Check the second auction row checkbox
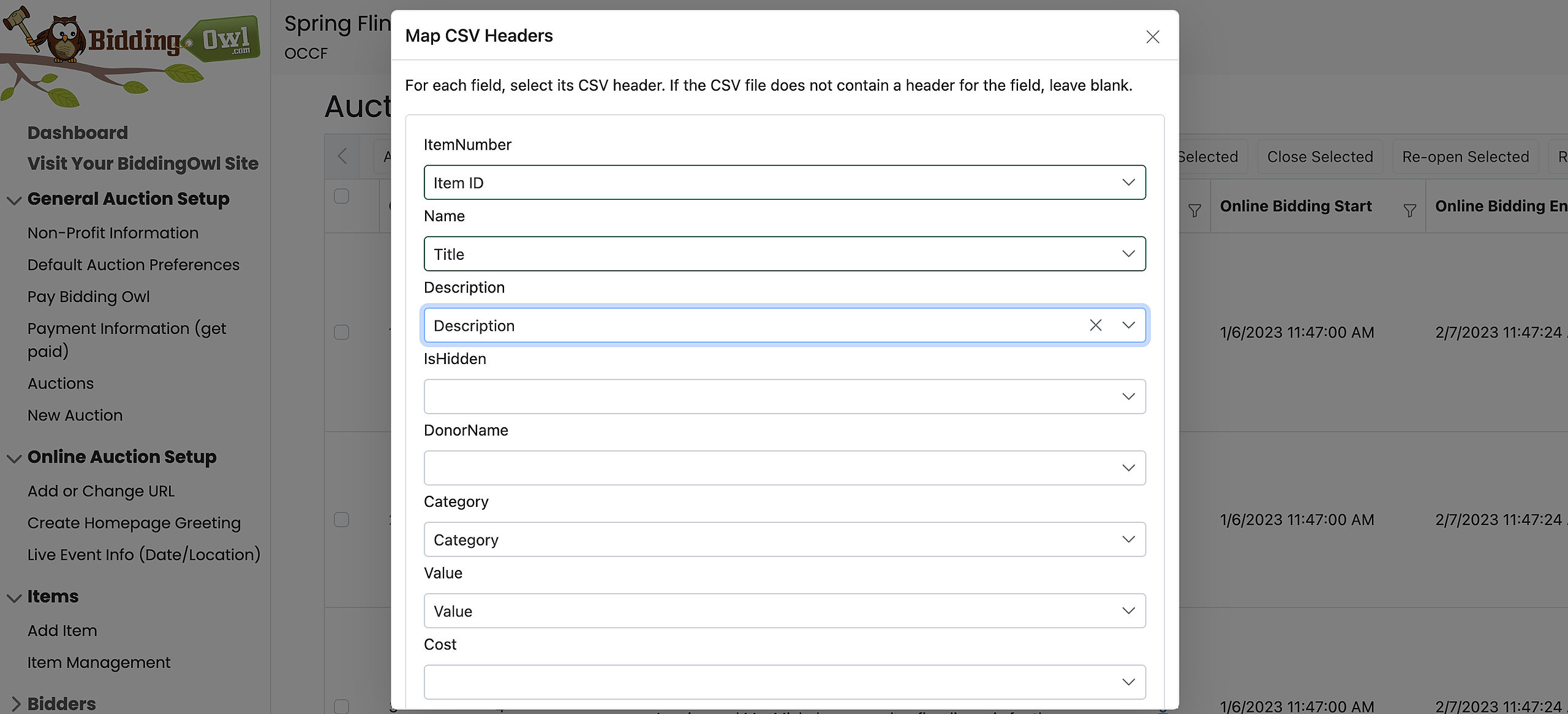Screen dimensions: 1568x714 (x=341, y=520)
